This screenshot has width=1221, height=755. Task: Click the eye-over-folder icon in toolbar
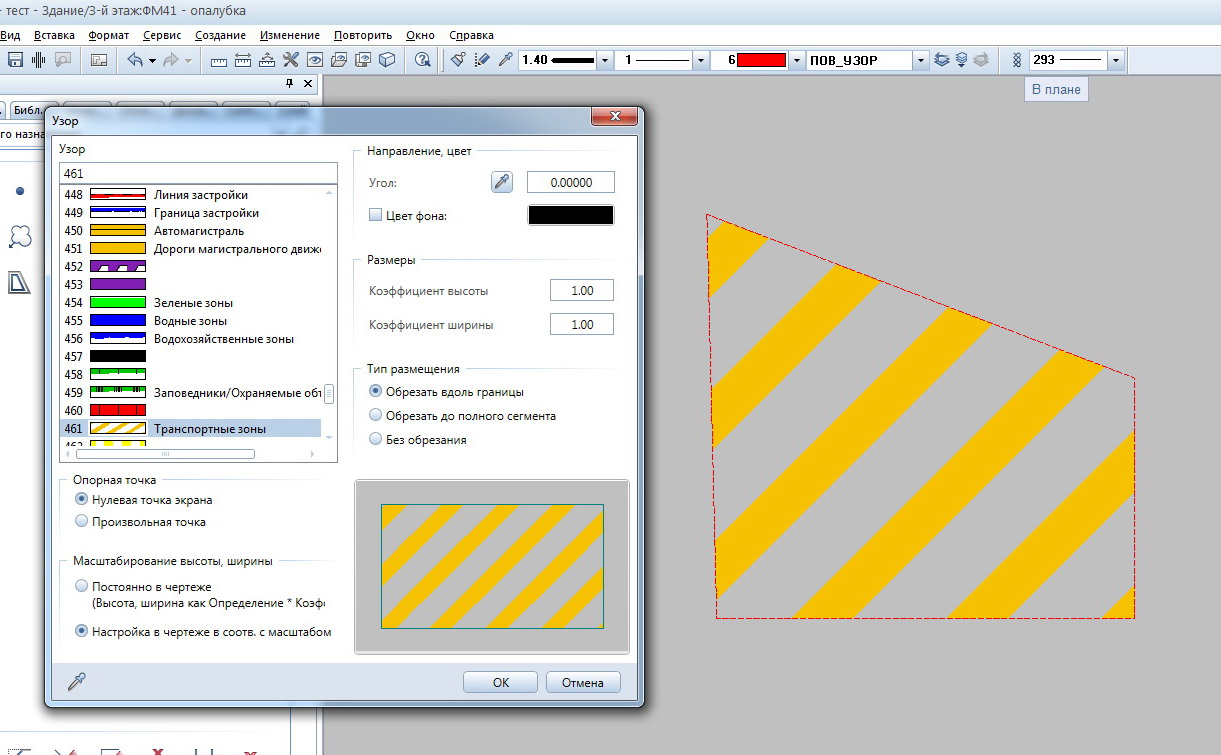[339, 59]
